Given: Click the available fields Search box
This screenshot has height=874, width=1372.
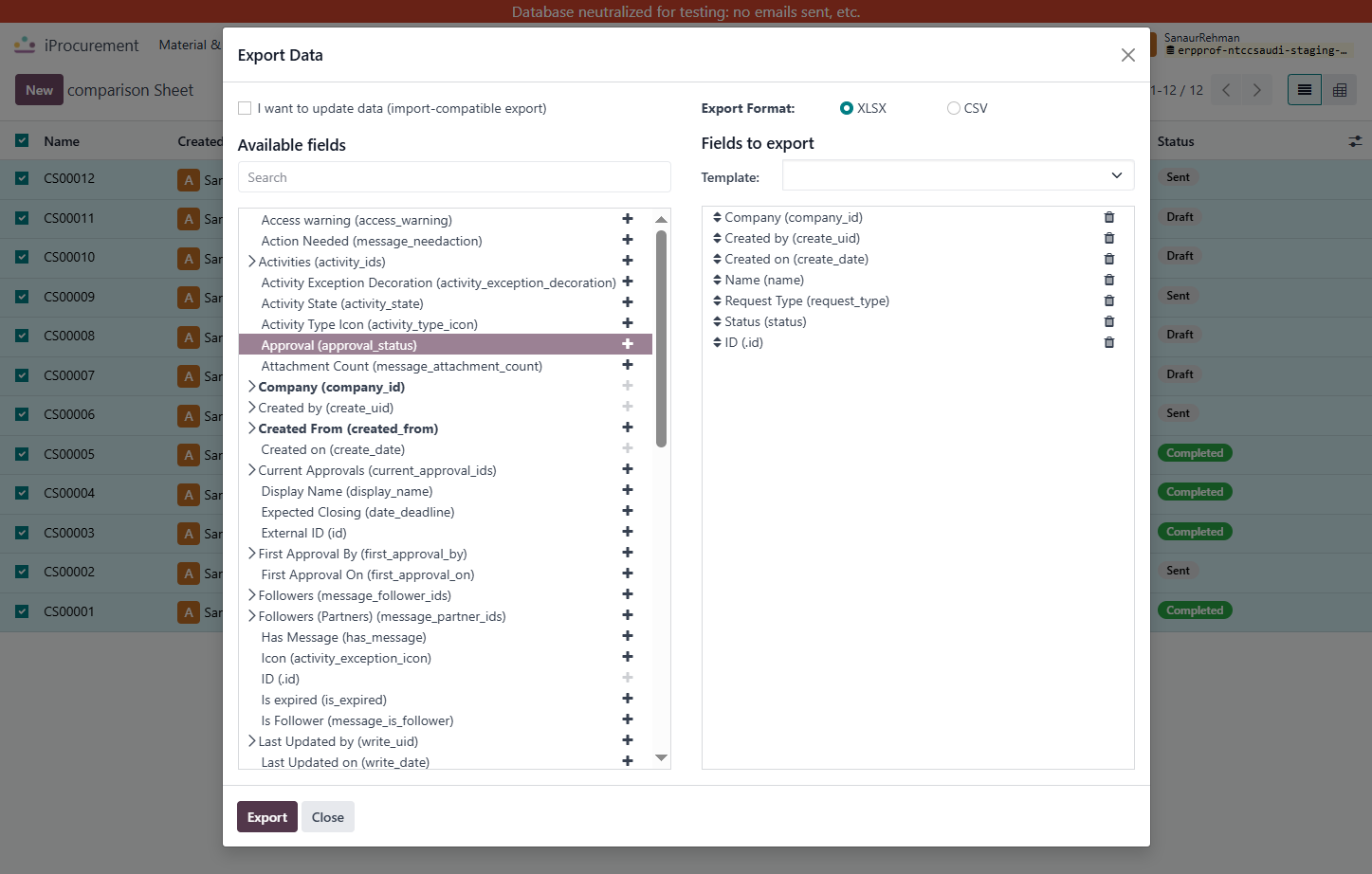Looking at the screenshot, I should (x=454, y=177).
